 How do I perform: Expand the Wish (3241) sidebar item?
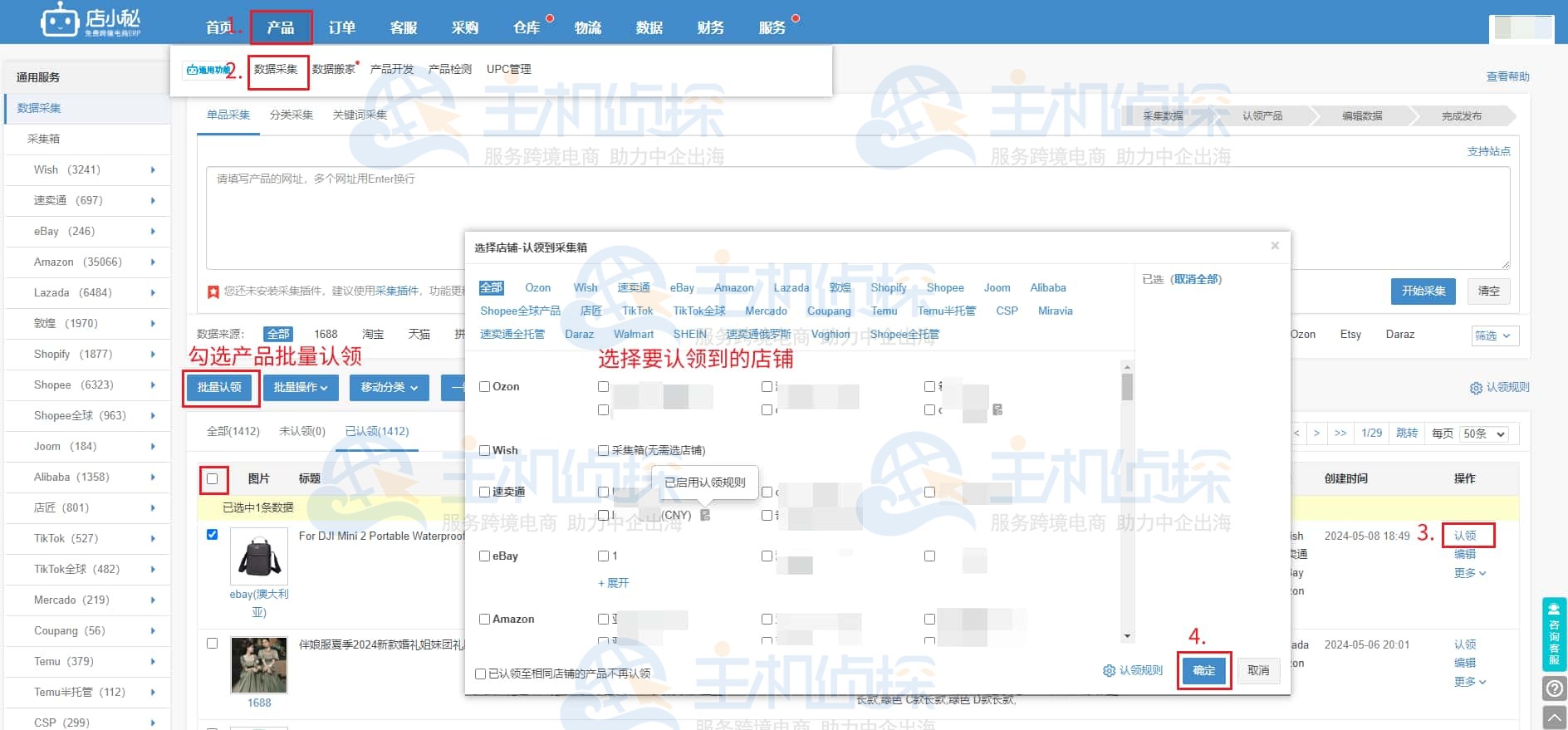153,170
